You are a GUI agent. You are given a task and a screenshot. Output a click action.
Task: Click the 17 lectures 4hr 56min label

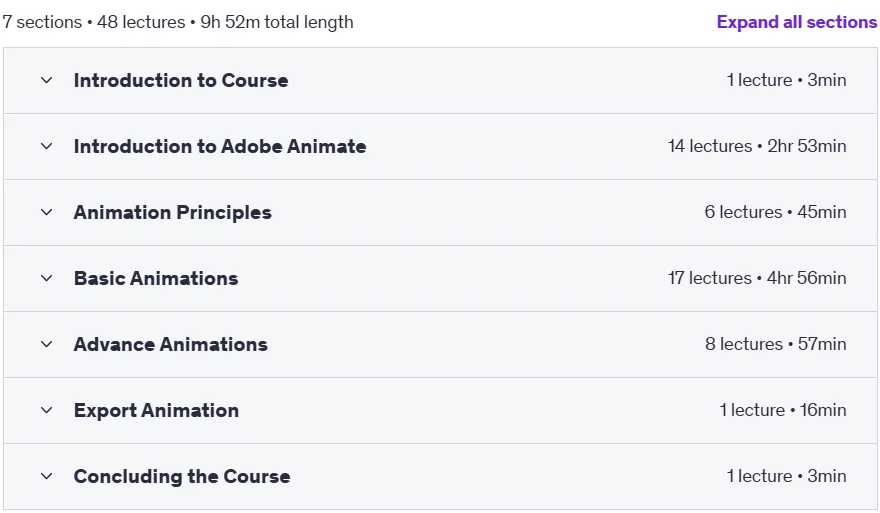pyautogui.click(x=757, y=278)
